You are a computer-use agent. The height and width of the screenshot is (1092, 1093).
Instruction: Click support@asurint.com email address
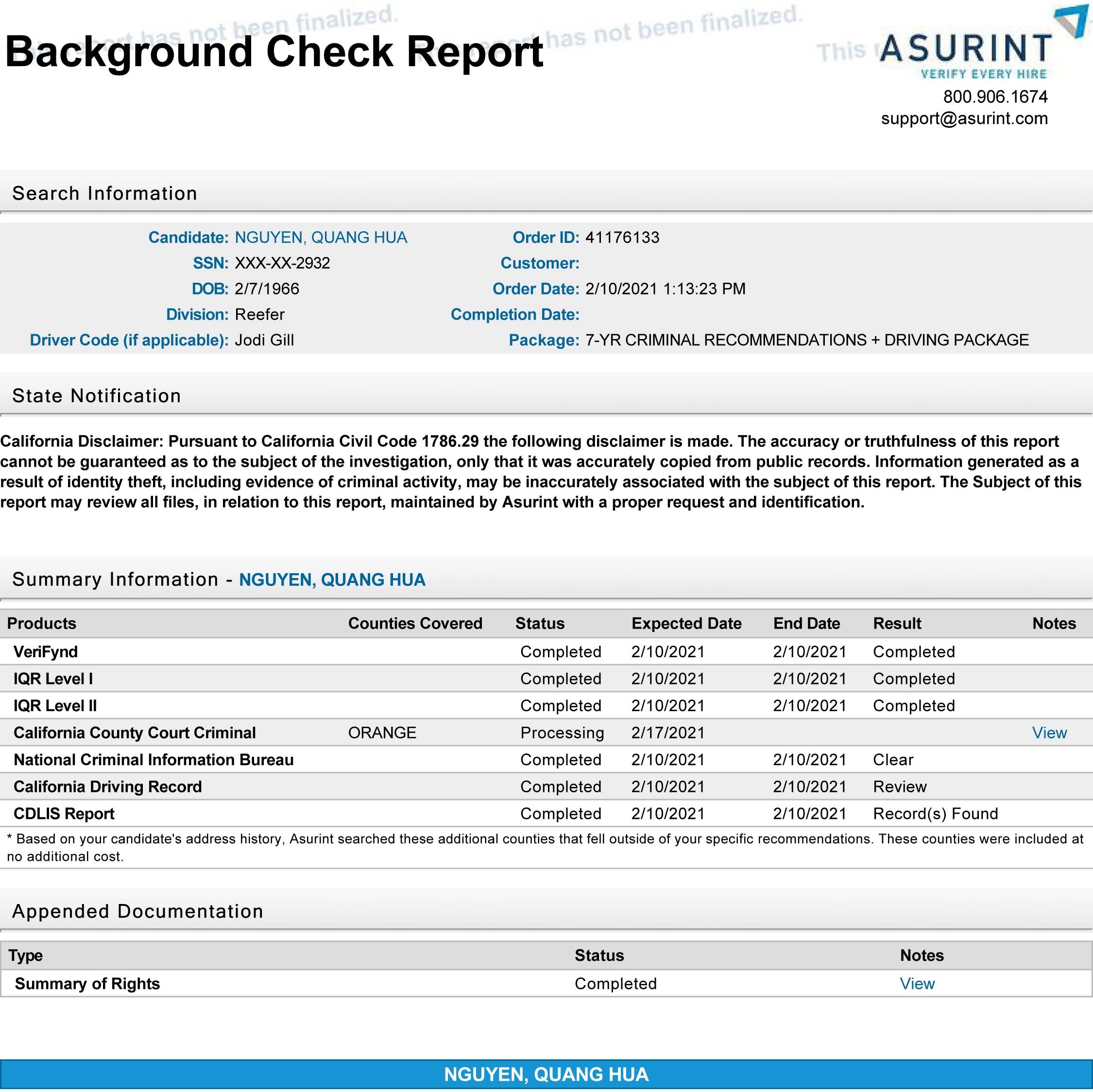(964, 118)
